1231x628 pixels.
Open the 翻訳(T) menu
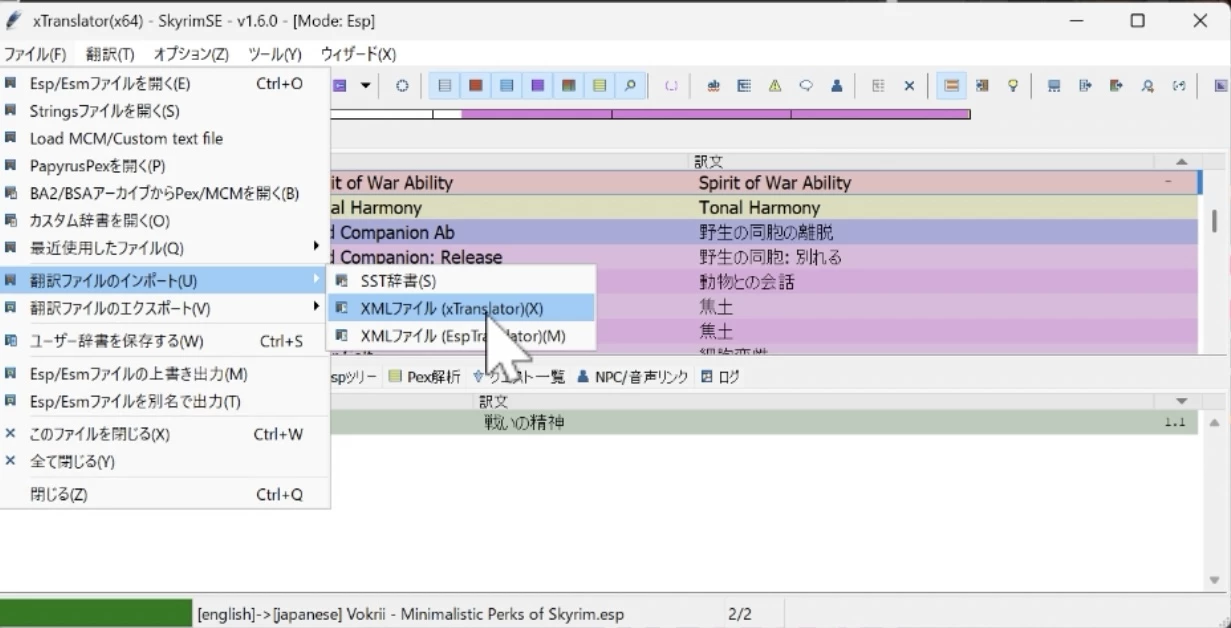coord(110,54)
